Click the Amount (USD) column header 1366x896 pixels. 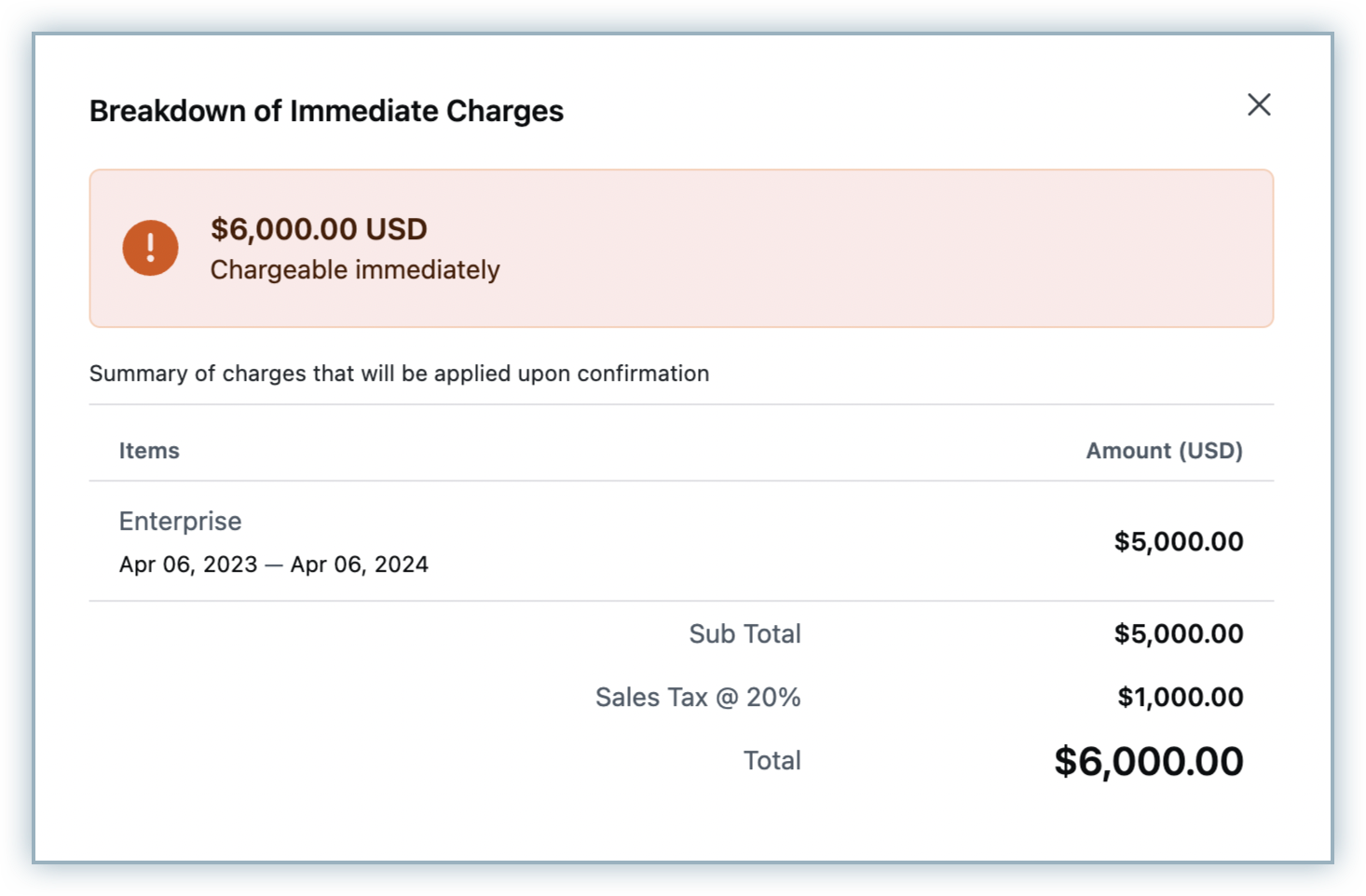point(1164,451)
